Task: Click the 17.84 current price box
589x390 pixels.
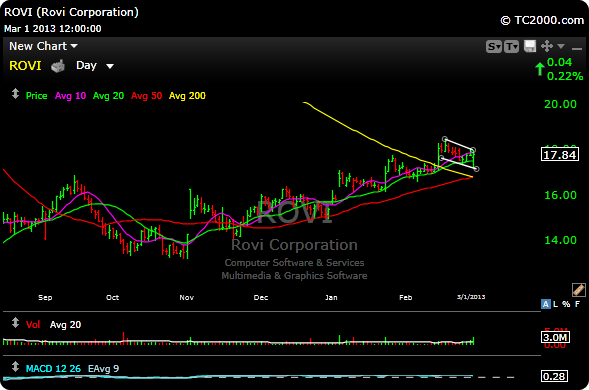Action: [560, 154]
